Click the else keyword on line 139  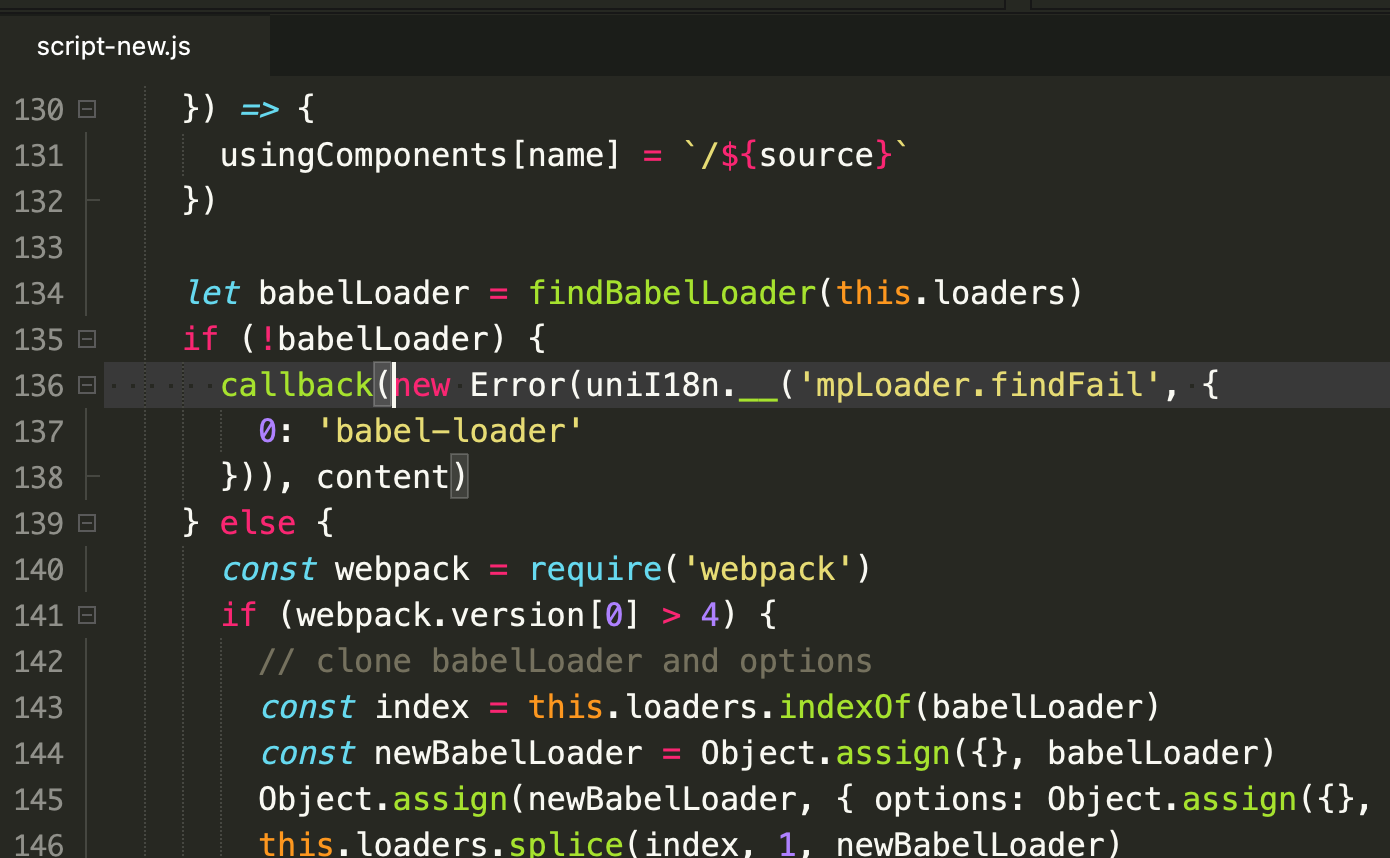(x=258, y=524)
